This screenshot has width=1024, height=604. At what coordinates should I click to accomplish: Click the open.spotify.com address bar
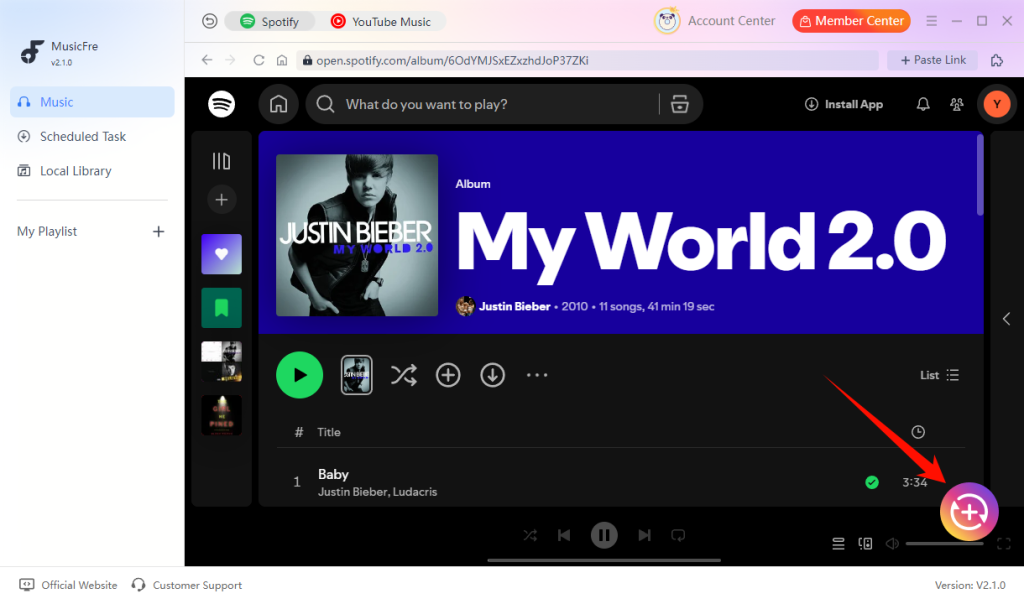587,60
